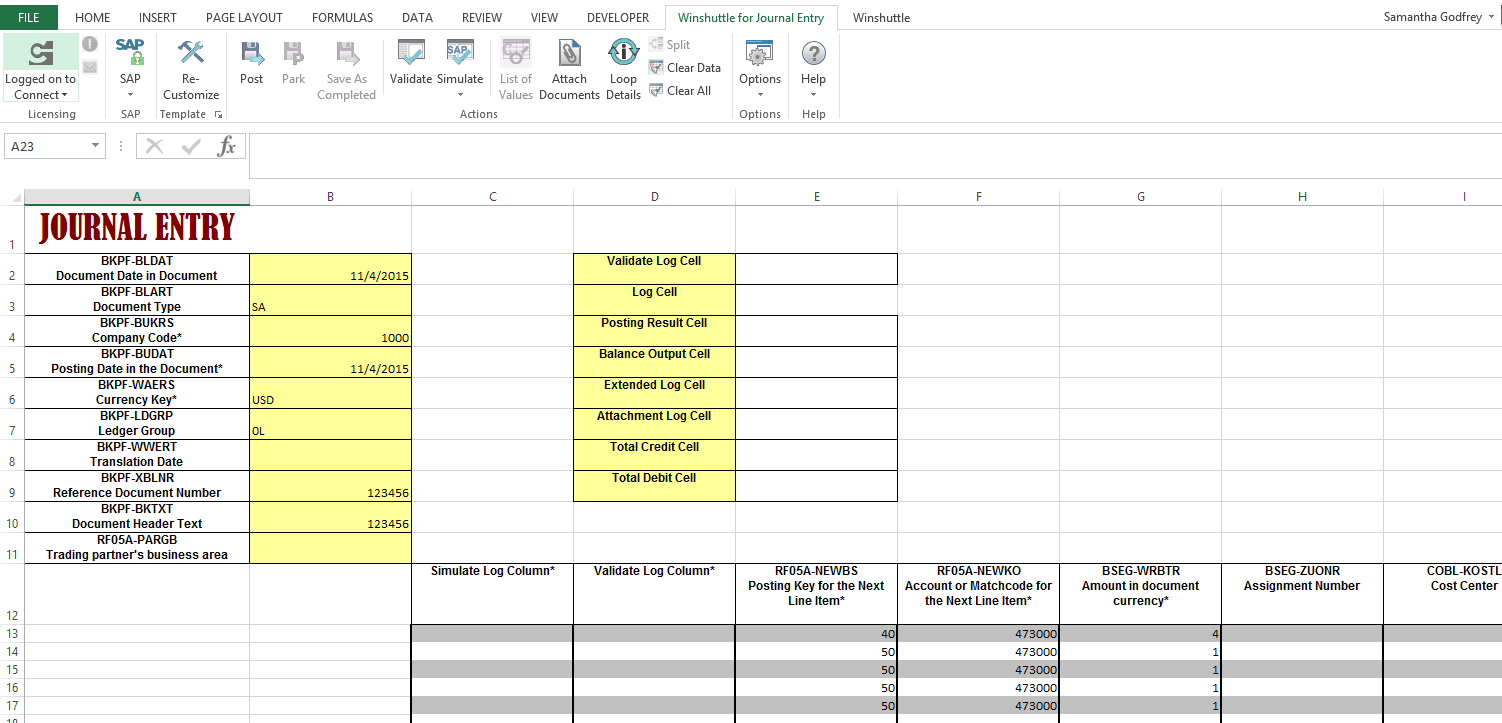The image size is (1502, 723).
Task: Select BSEG-ZUONR Assignment Number header cell
Action: pyautogui.click(x=1302, y=594)
